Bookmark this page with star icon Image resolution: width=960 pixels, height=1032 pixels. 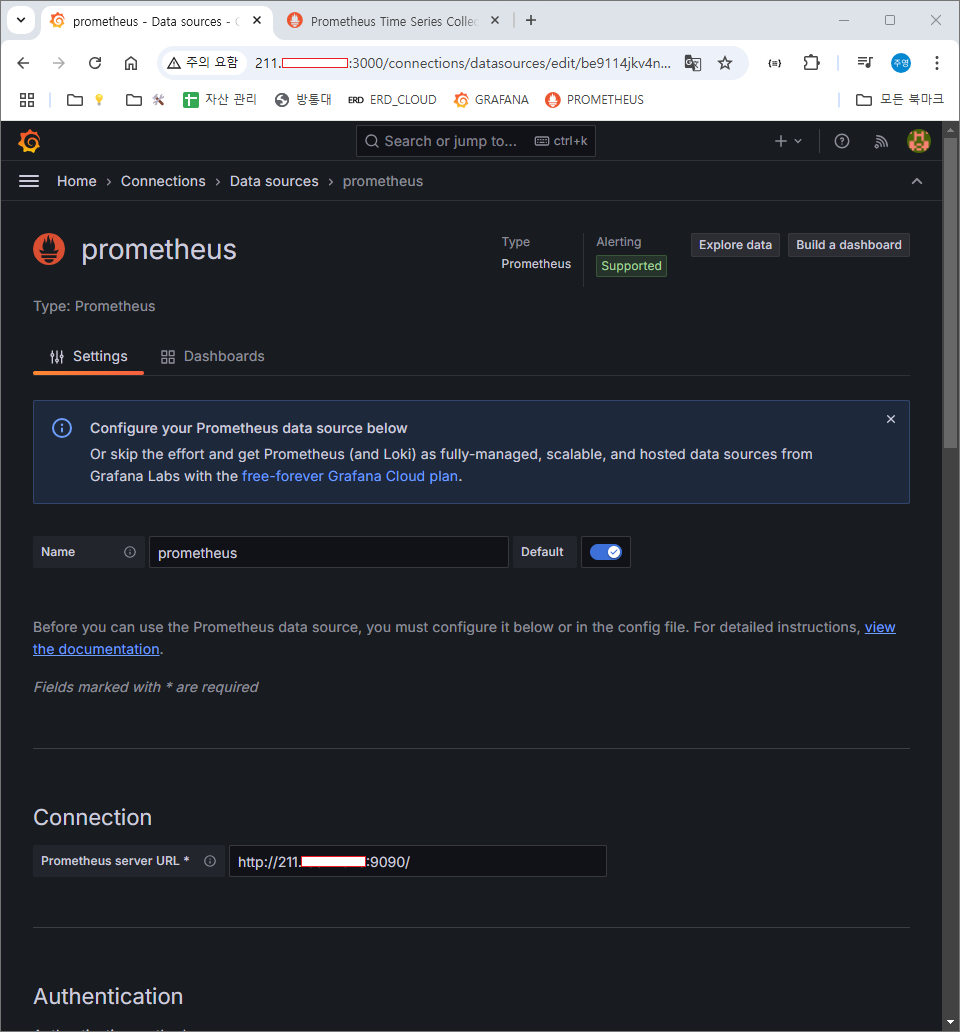coord(724,63)
